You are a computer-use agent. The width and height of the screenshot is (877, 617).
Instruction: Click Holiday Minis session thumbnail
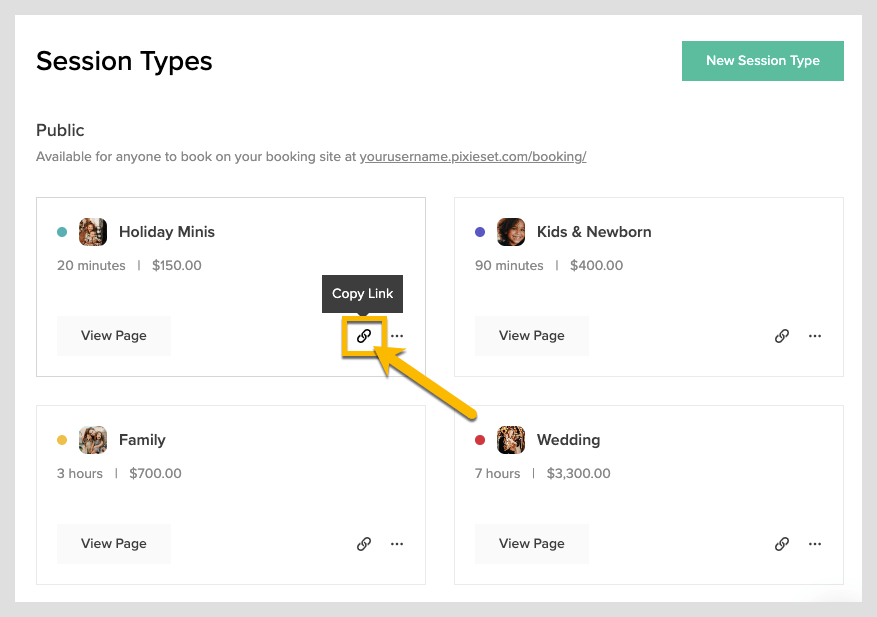coord(93,232)
